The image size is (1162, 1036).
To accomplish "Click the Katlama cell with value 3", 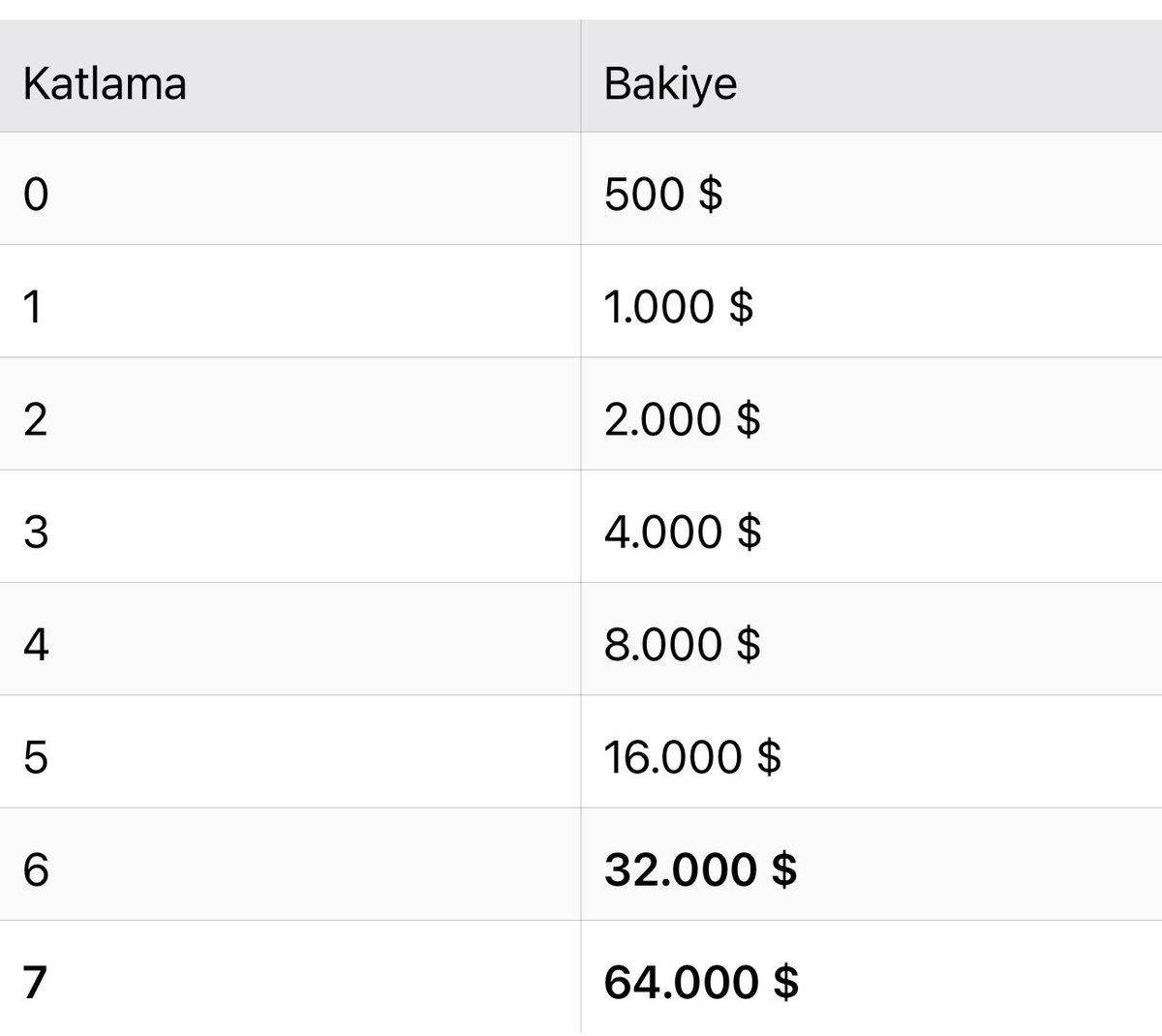I will coord(290,527).
